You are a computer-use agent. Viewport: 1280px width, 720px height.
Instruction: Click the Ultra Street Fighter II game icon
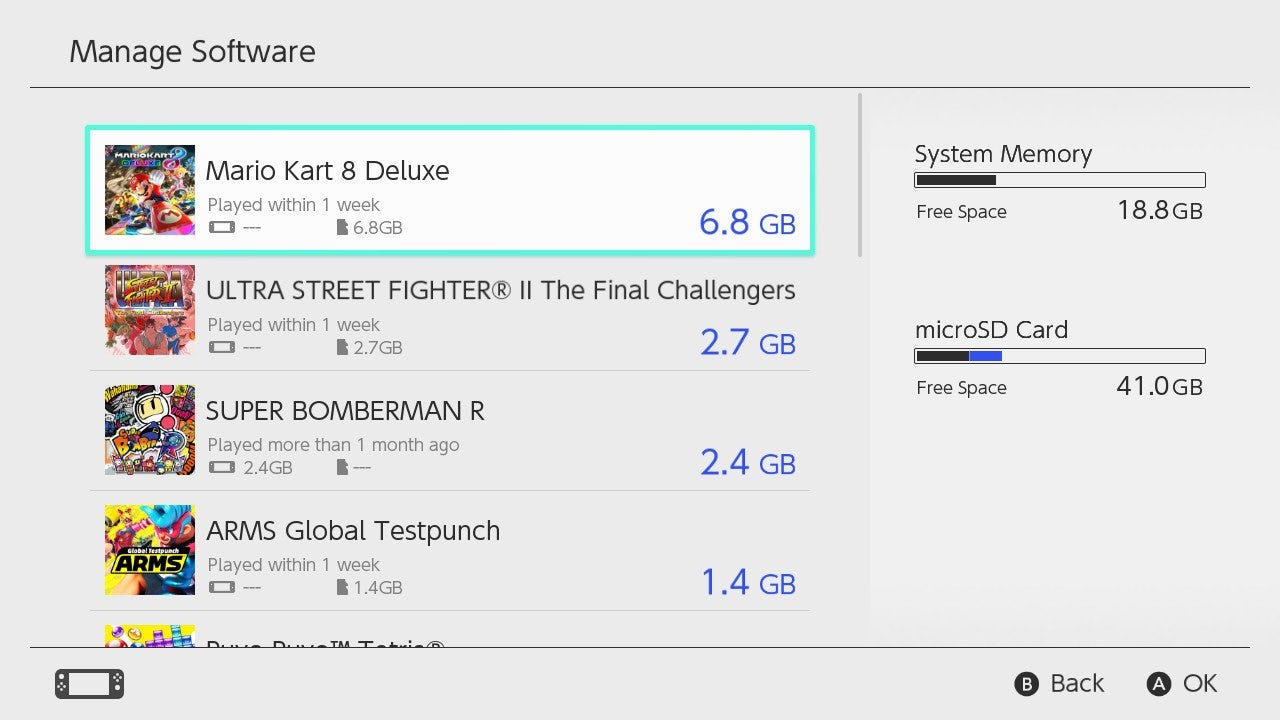click(150, 310)
